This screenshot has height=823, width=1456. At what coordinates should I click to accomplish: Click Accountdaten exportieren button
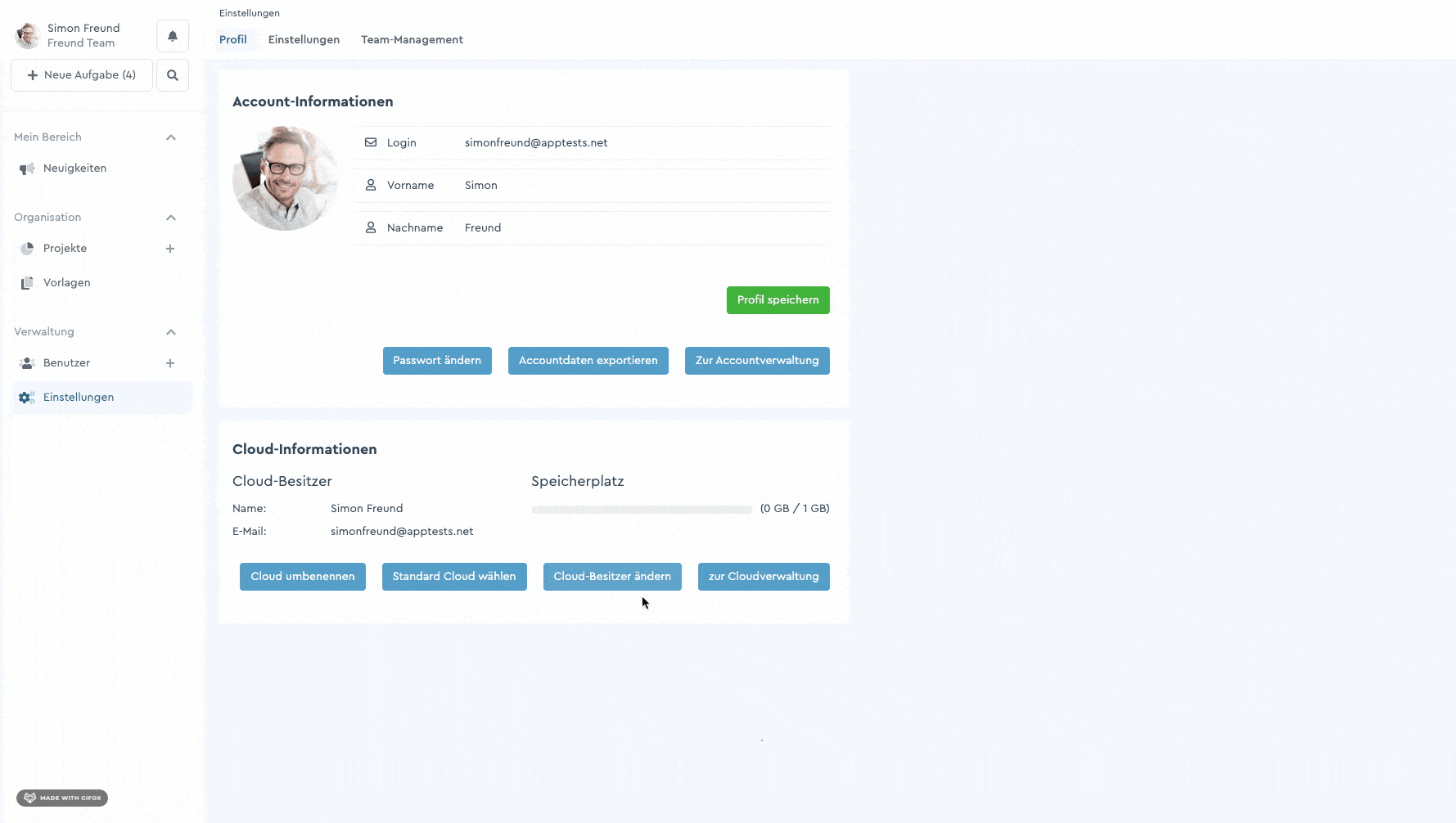(588, 361)
